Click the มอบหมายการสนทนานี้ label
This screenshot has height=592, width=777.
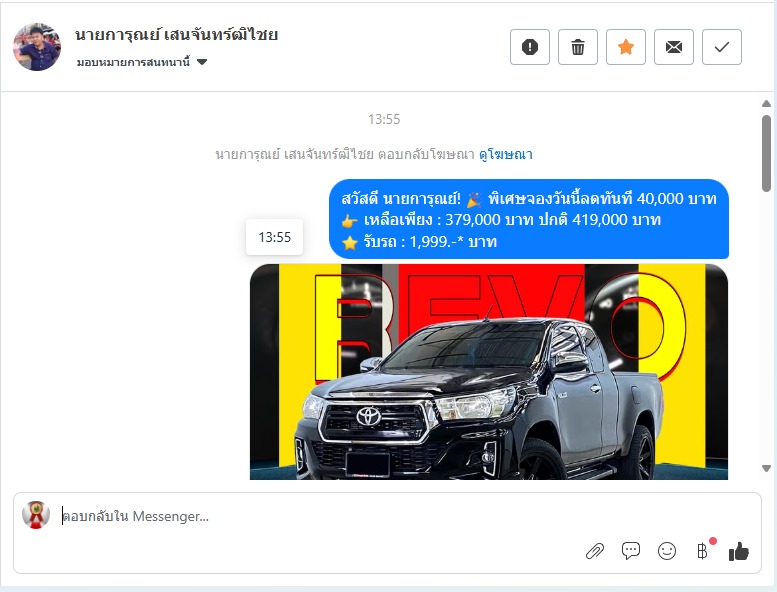tap(133, 62)
